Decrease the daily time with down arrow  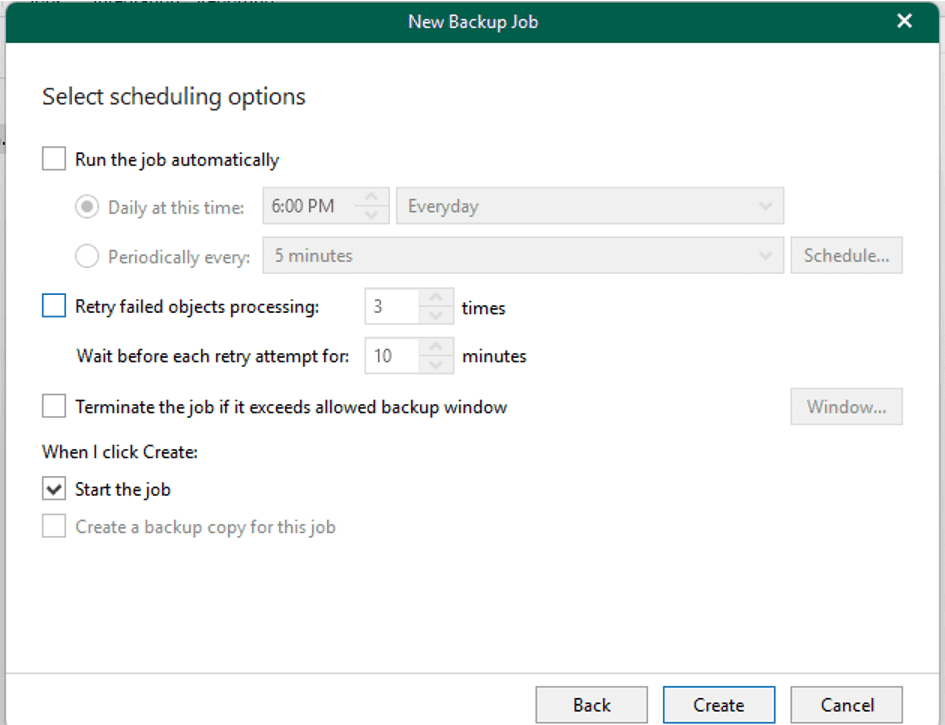(371, 215)
